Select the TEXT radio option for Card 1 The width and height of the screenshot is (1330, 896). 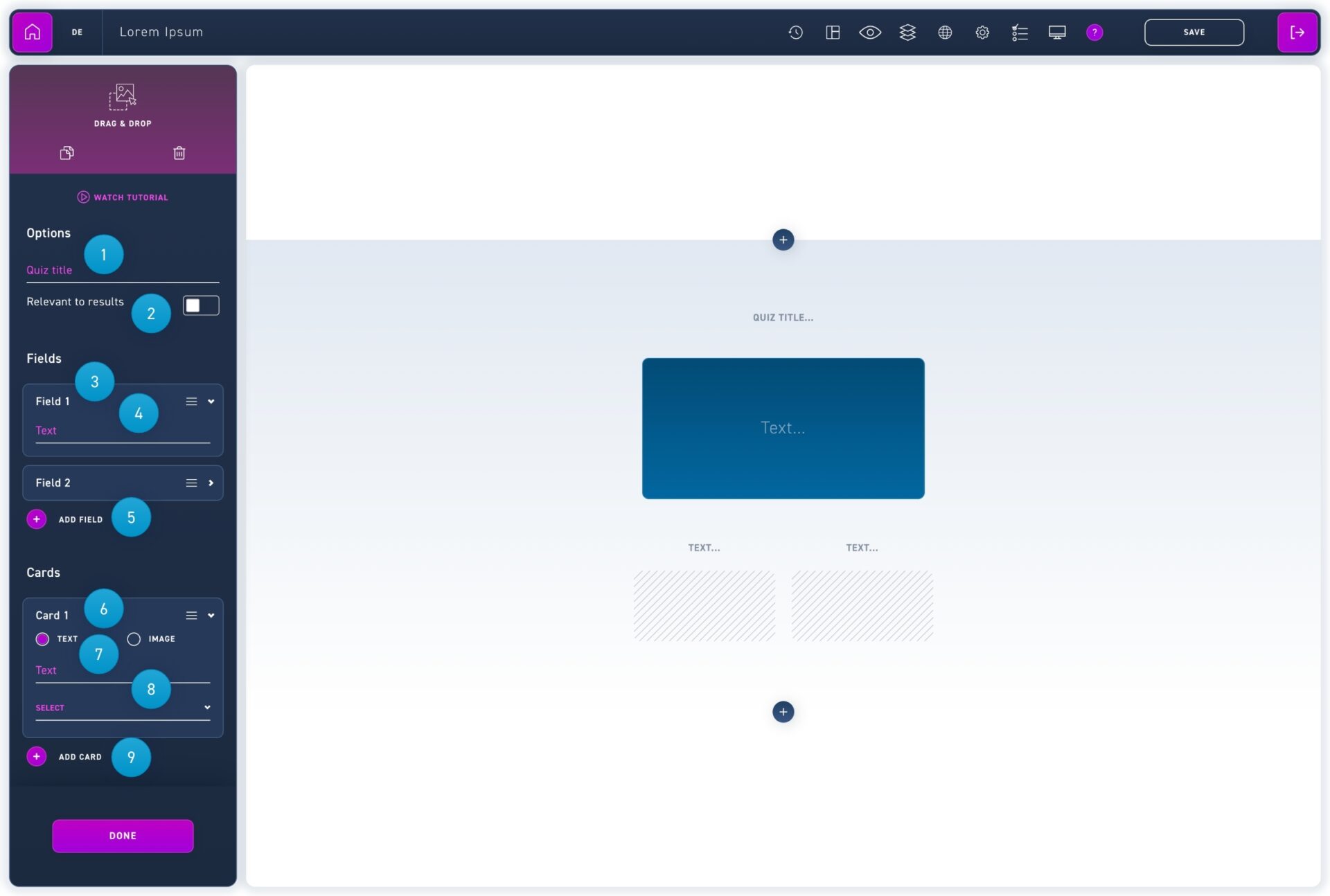(42, 639)
